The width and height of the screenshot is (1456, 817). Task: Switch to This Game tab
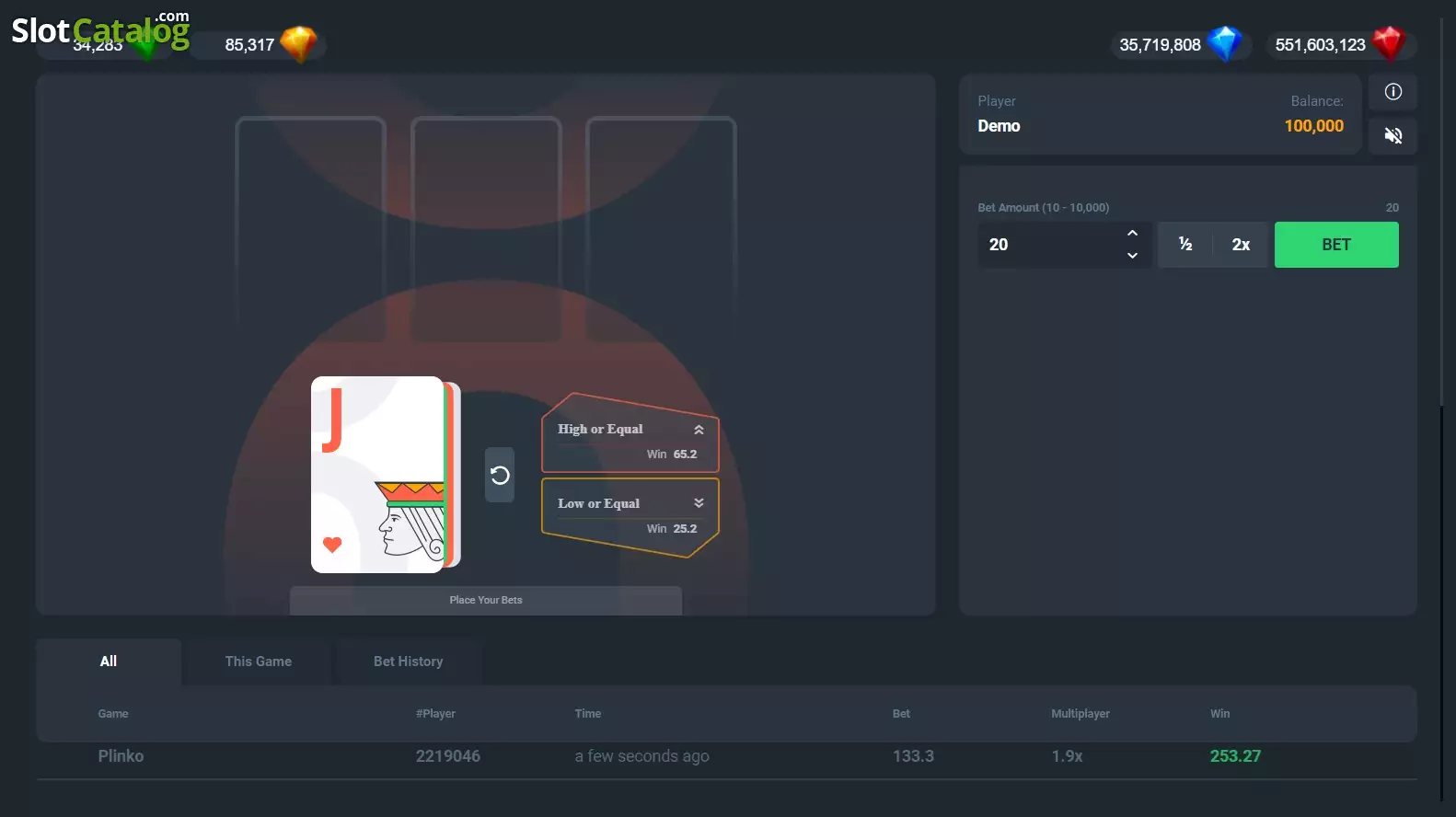click(259, 662)
